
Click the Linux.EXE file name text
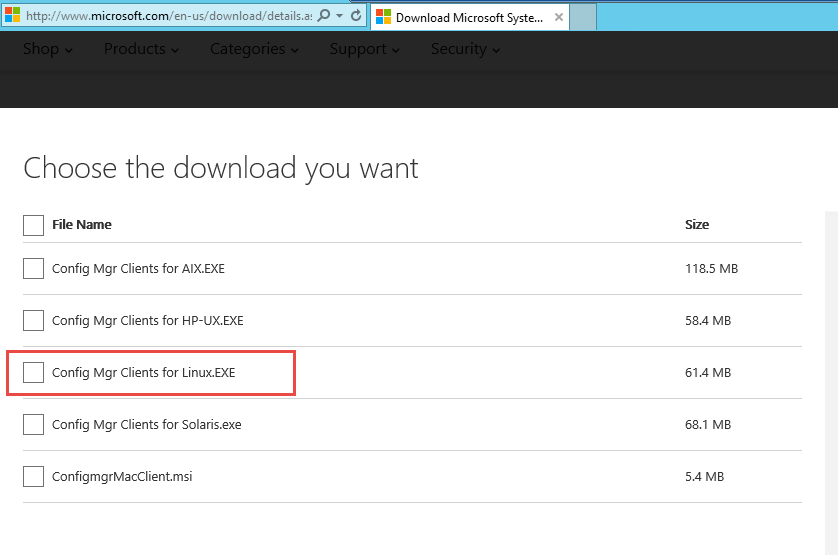pyautogui.click(x=143, y=372)
